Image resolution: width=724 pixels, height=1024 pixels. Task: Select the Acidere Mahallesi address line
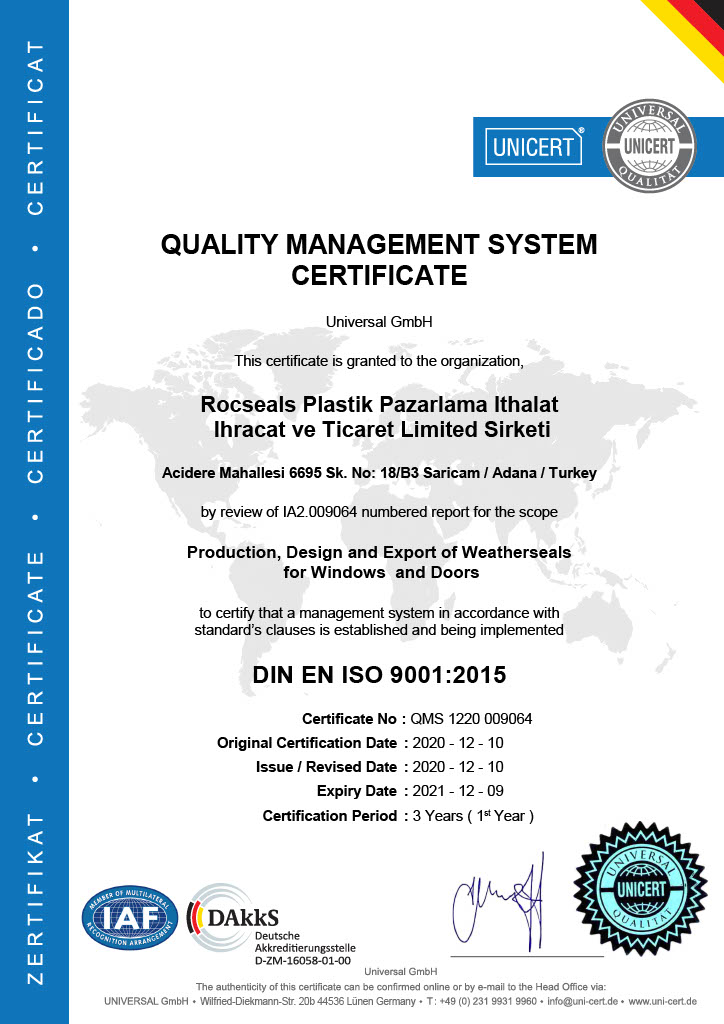coord(379,473)
